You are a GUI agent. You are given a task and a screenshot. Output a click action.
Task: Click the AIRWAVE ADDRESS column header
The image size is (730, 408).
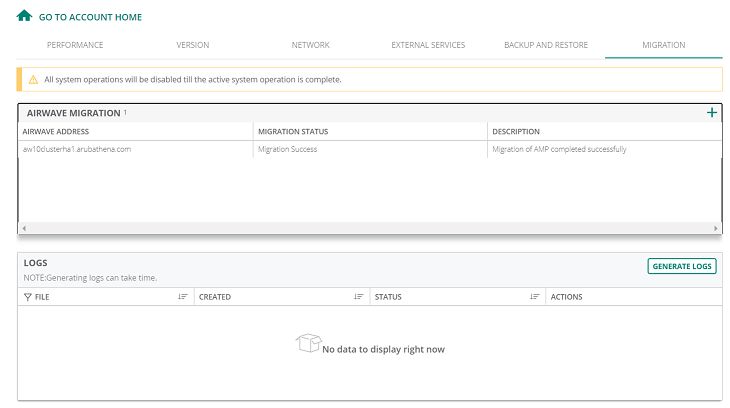(x=55, y=132)
